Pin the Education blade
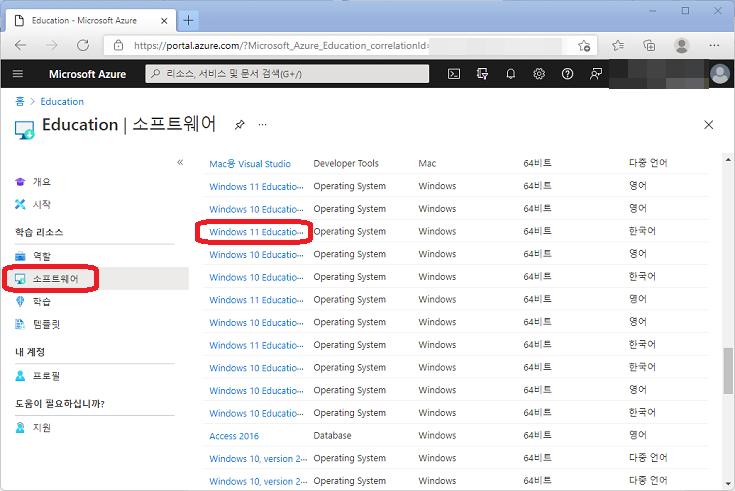 point(240,125)
